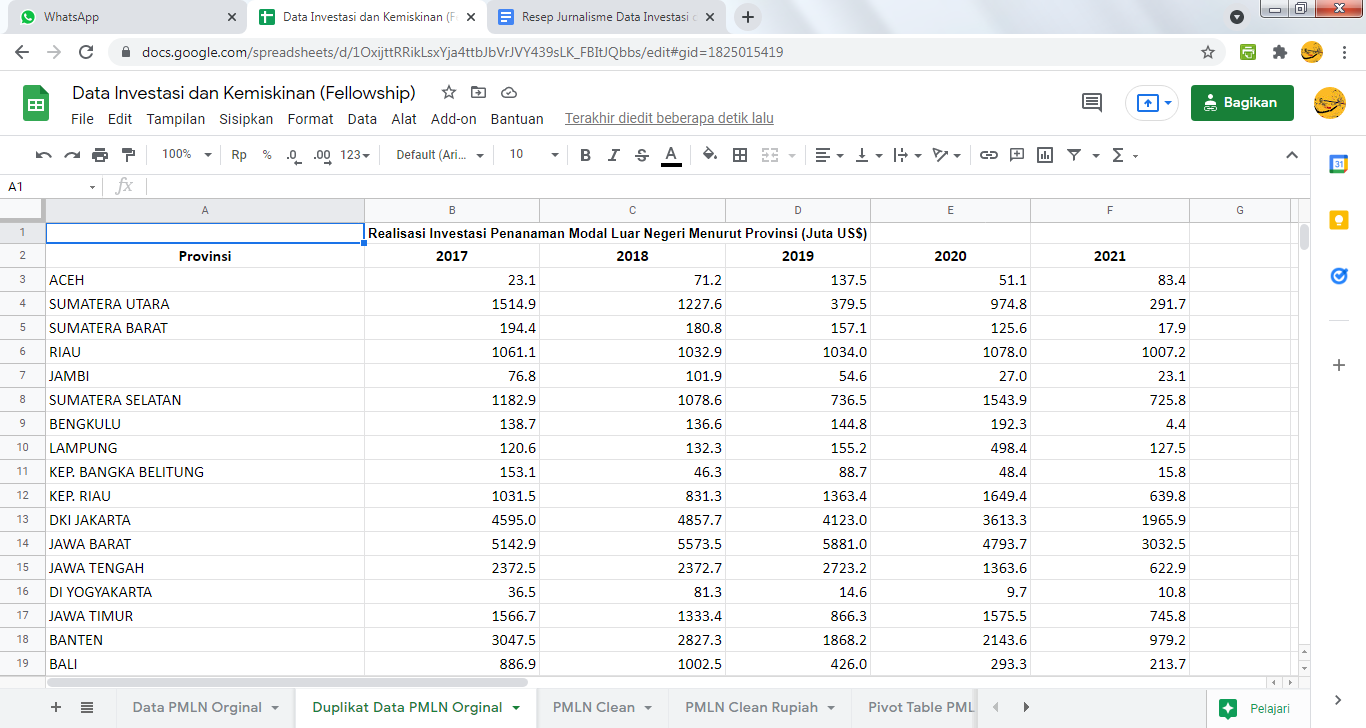Switch to the PMLN Clean sheet tab
The width and height of the screenshot is (1366, 728).
594,707
